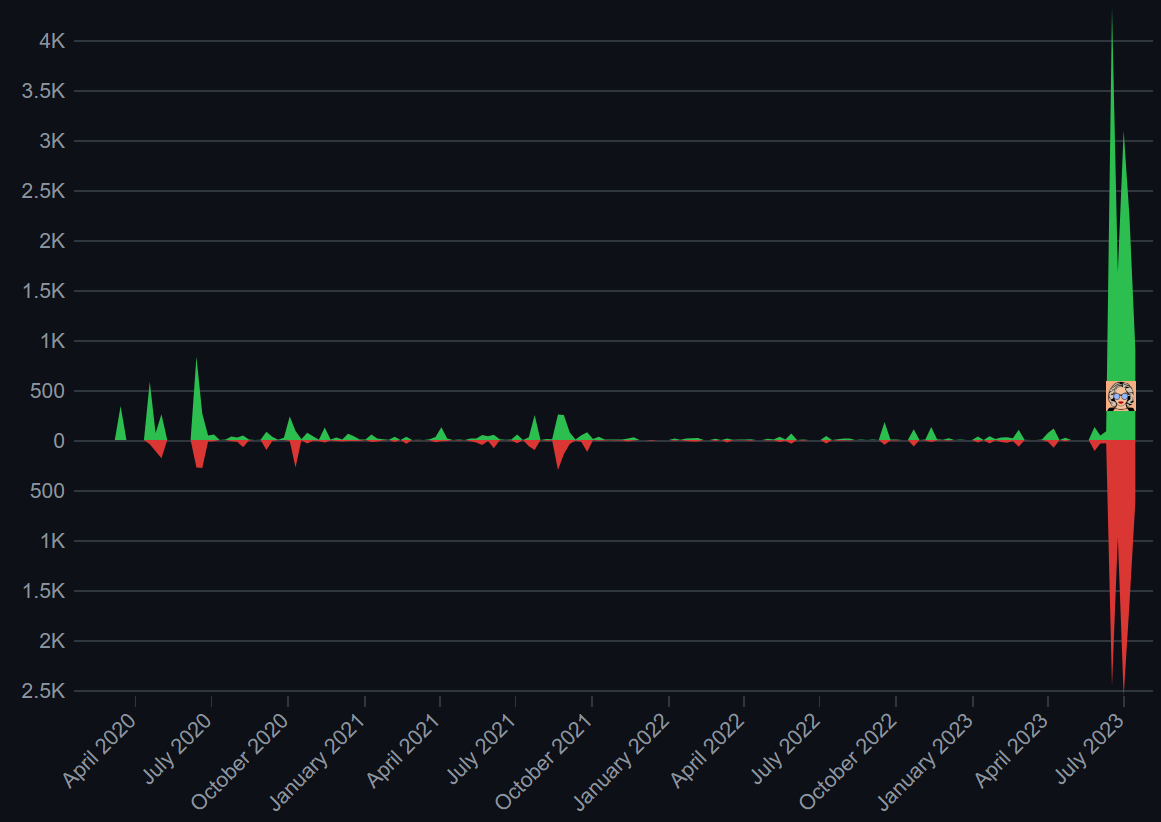Viewport: 1161px width, 822px height.
Task: Click the user avatar on the chart
Action: (1120, 396)
